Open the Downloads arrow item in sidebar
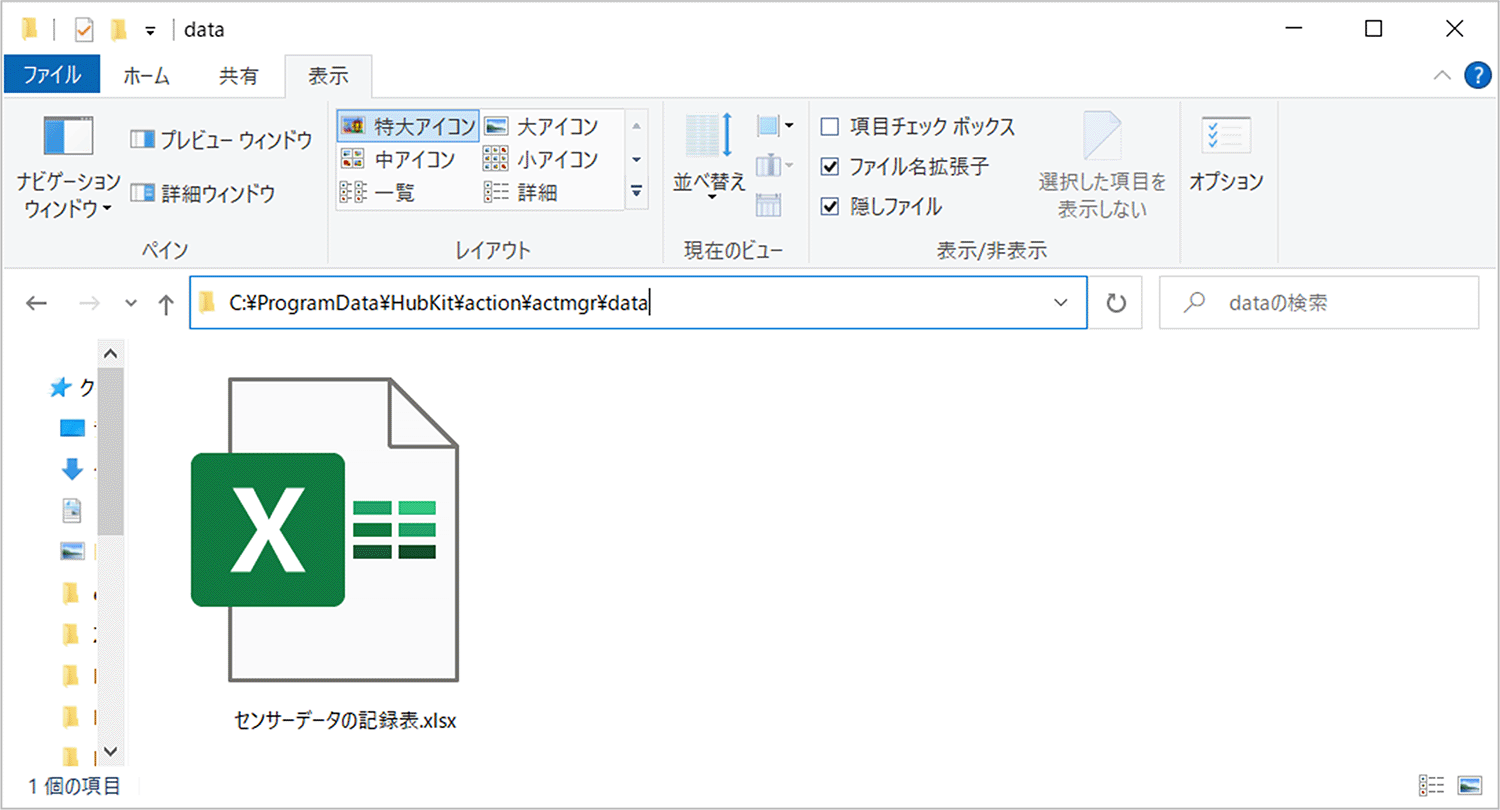 72,469
